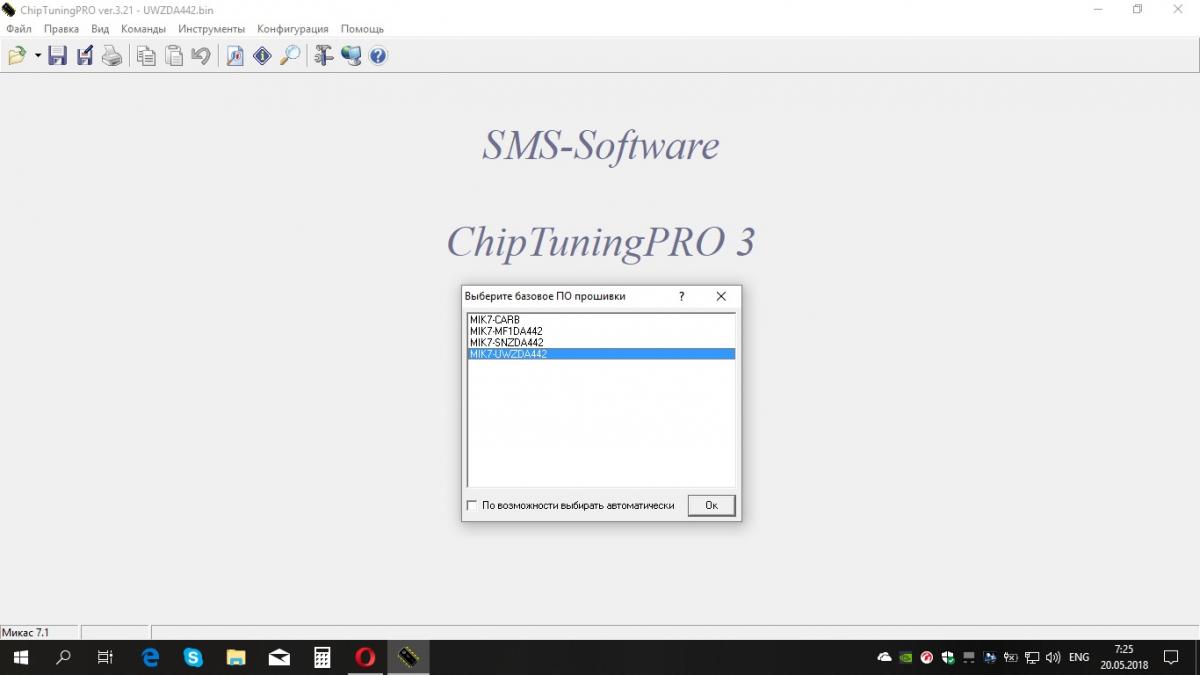Viewport: 1200px width, 675px height.
Task: Open the Вид menu
Action: [x=100, y=29]
